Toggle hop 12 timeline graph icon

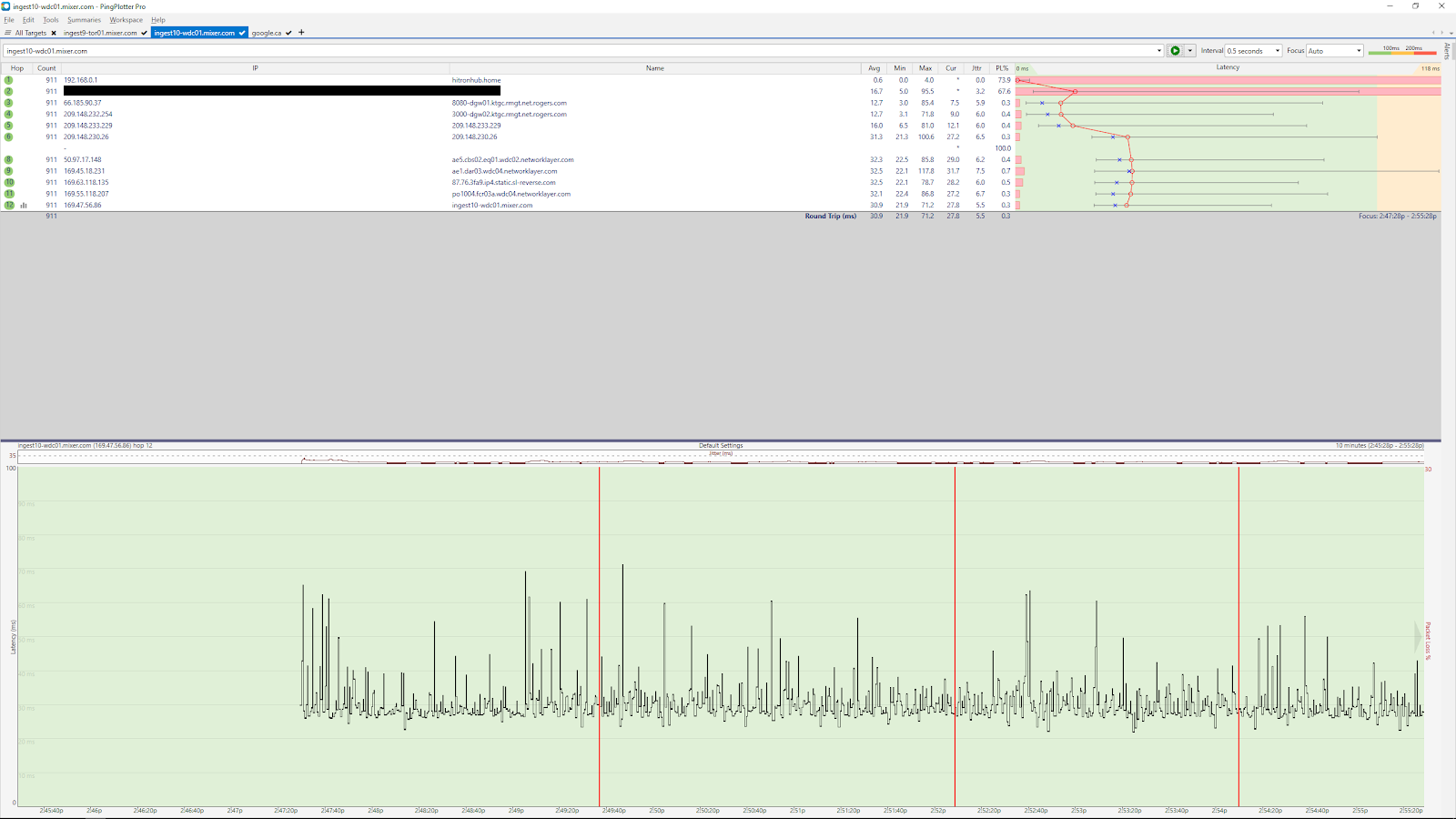tap(24, 206)
